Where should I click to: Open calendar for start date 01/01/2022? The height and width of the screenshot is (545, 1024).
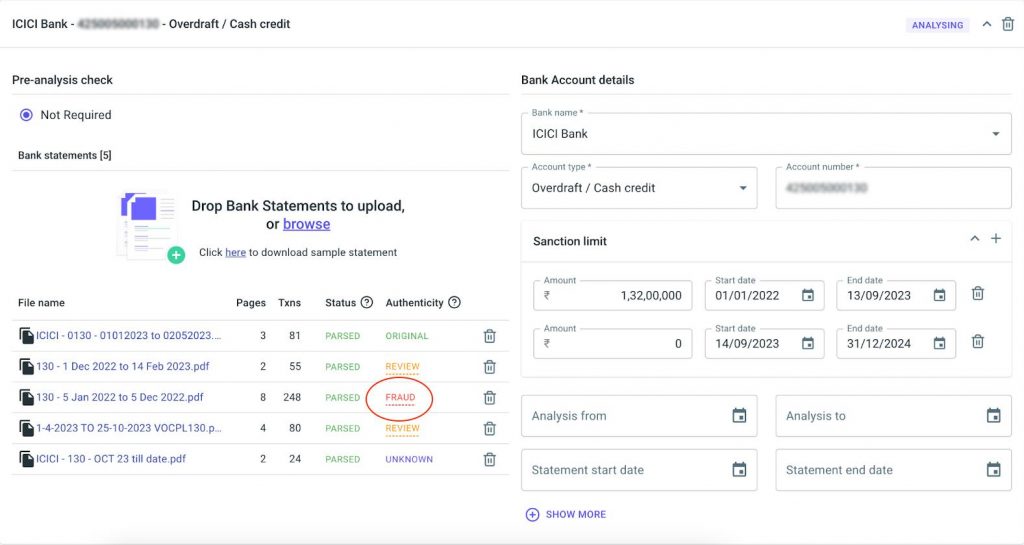808,296
